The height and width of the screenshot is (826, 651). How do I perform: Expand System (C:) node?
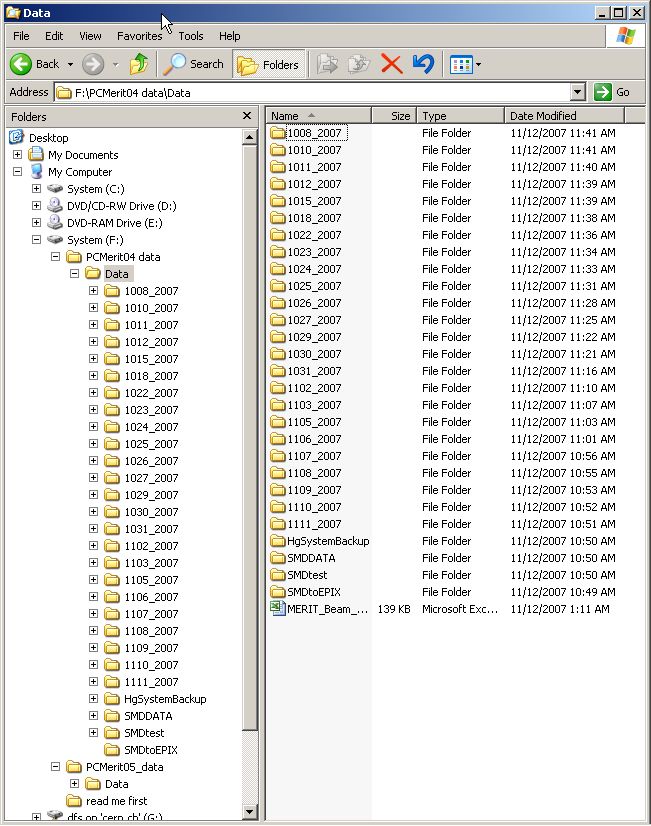36,189
